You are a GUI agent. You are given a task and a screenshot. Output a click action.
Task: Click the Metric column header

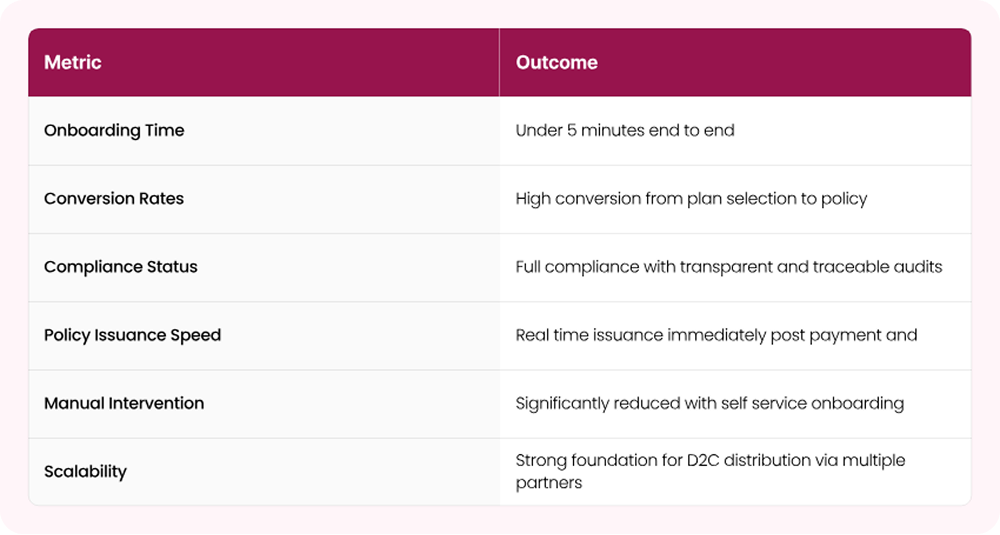click(x=73, y=62)
